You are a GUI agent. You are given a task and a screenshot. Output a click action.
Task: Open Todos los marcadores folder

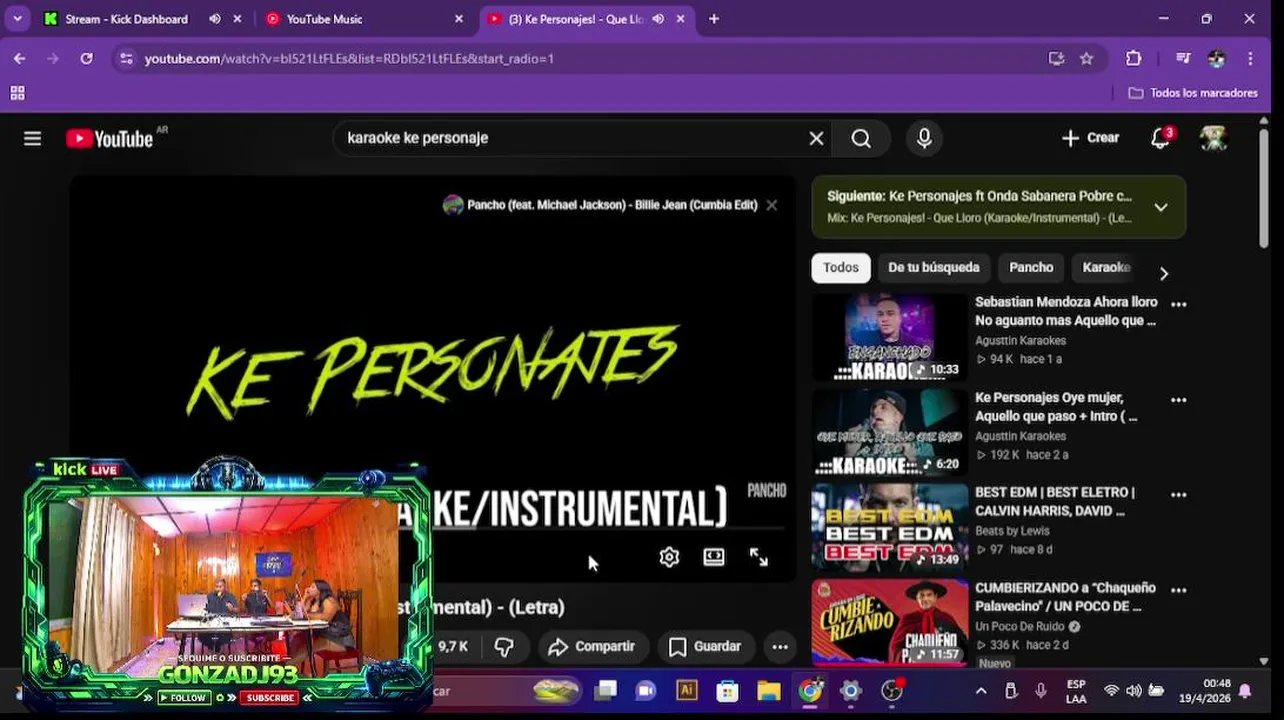click(x=1193, y=93)
